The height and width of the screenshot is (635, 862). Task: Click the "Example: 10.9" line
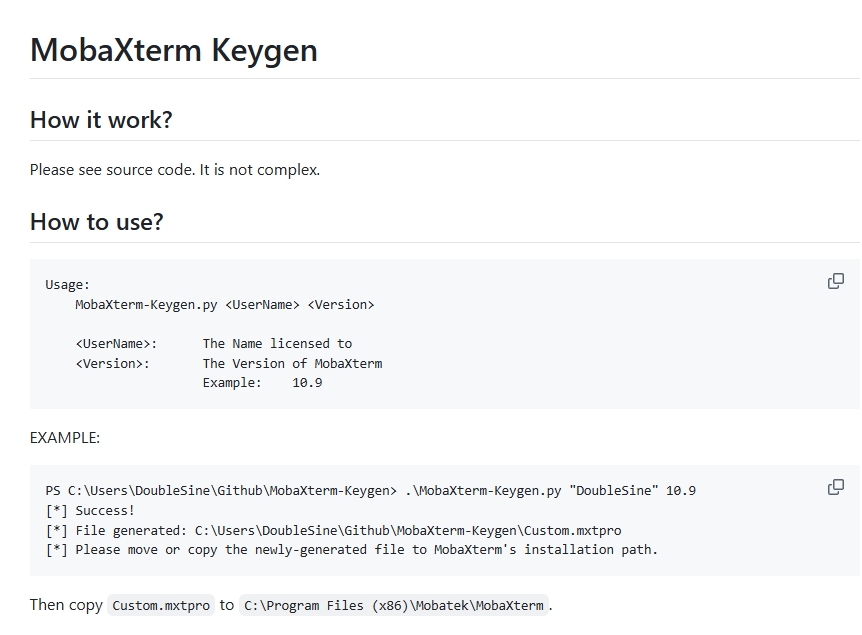263,383
